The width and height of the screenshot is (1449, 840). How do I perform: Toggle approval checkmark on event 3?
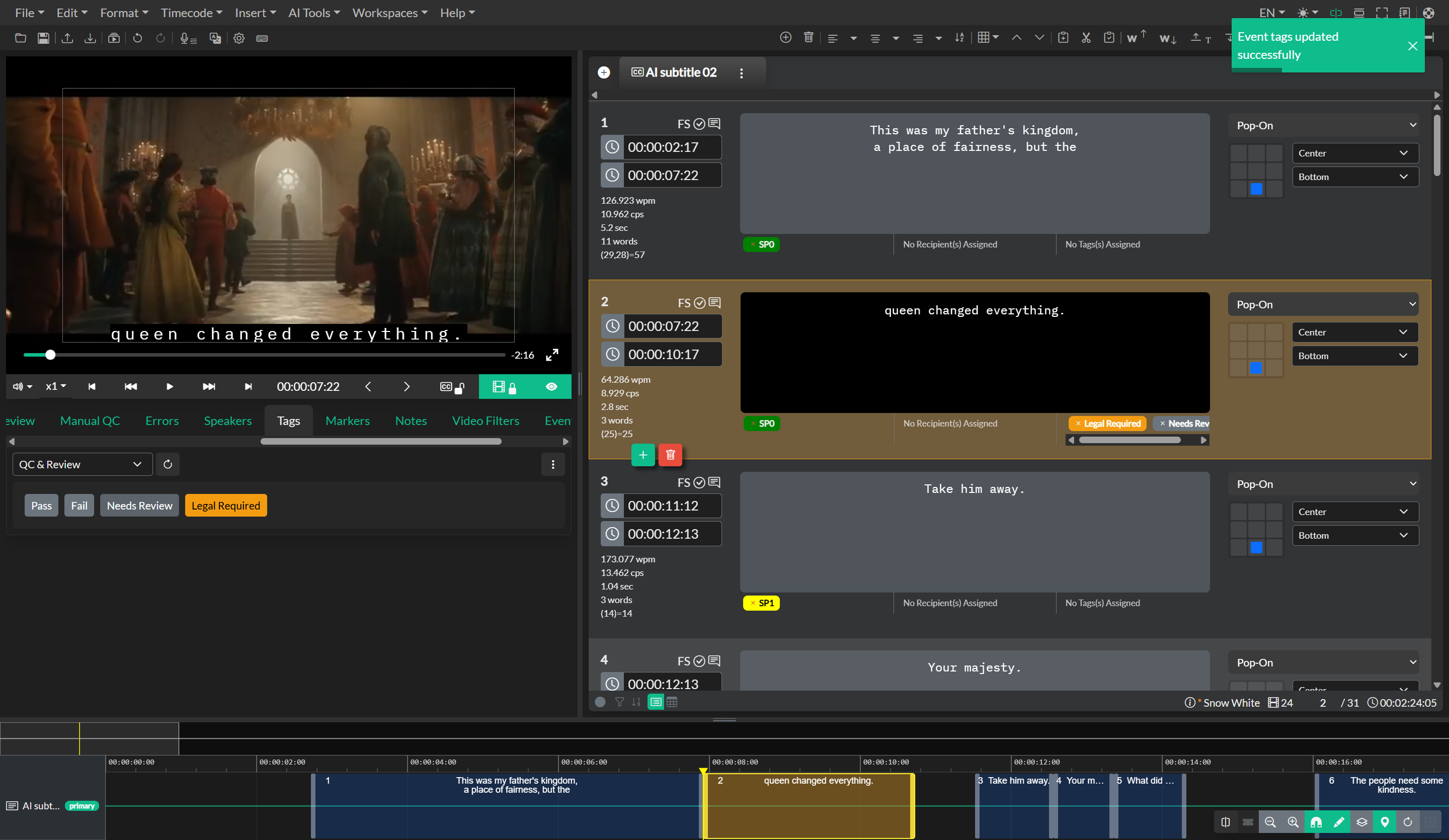(699, 482)
